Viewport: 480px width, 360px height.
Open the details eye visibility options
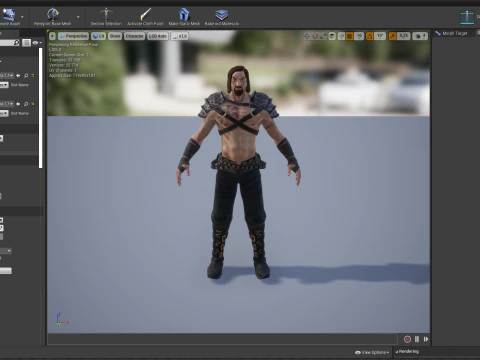pyautogui.click(x=37, y=43)
